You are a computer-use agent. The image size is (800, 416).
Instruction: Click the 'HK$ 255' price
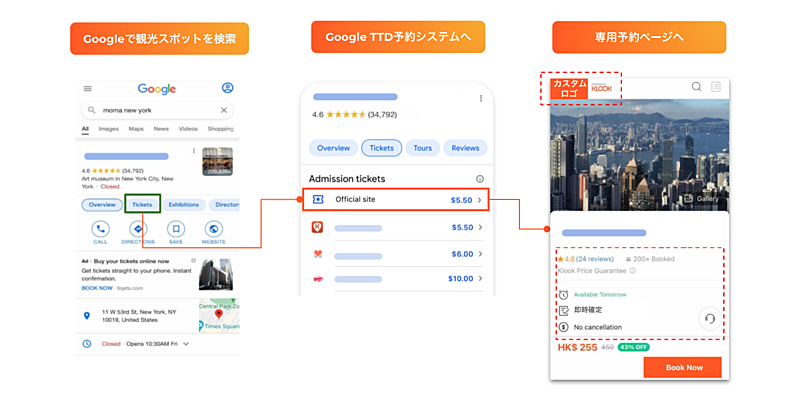click(x=577, y=347)
